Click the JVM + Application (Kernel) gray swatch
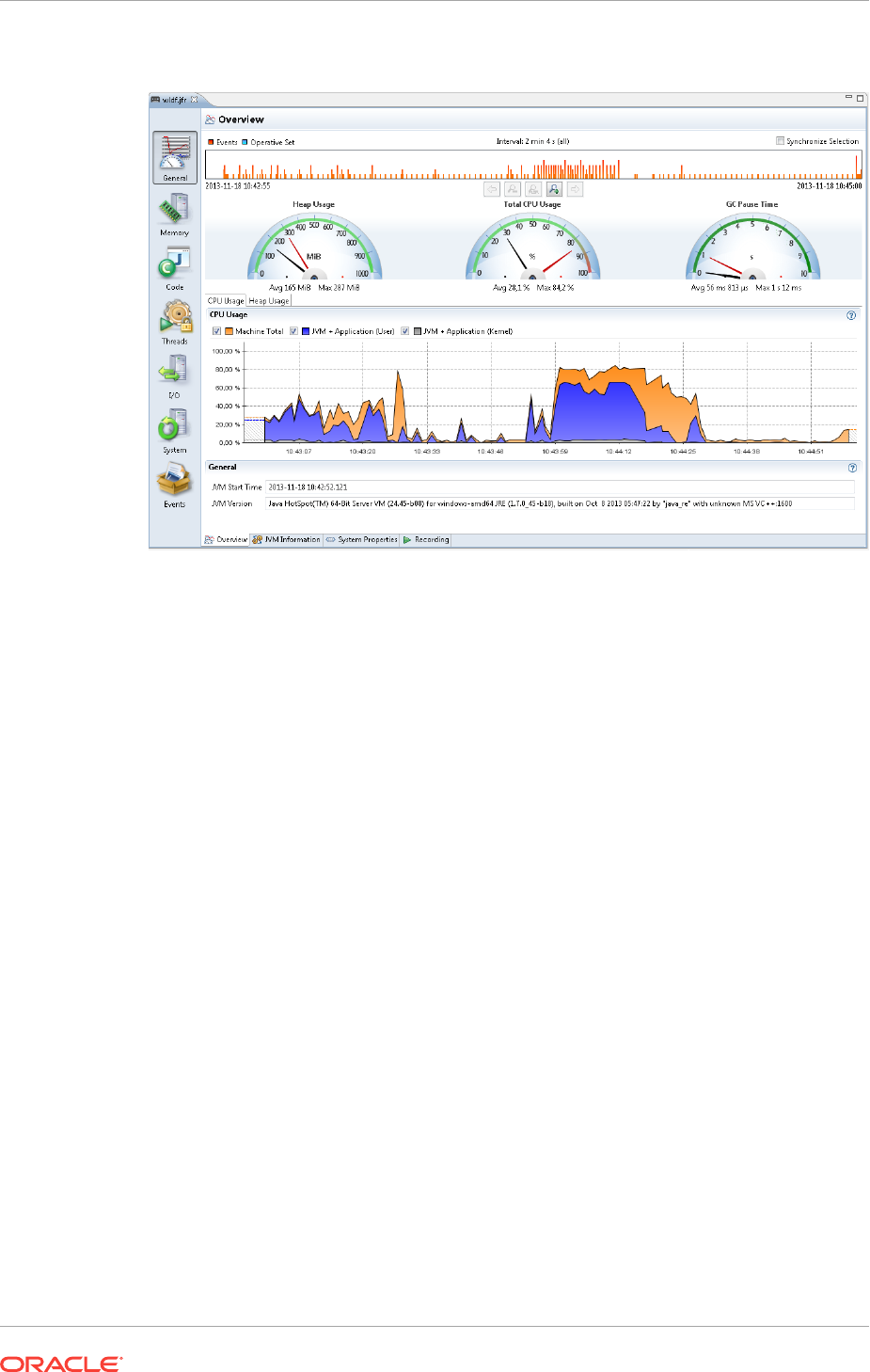The height and width of the screenshot is (1372, 870). tap(418, 331)
